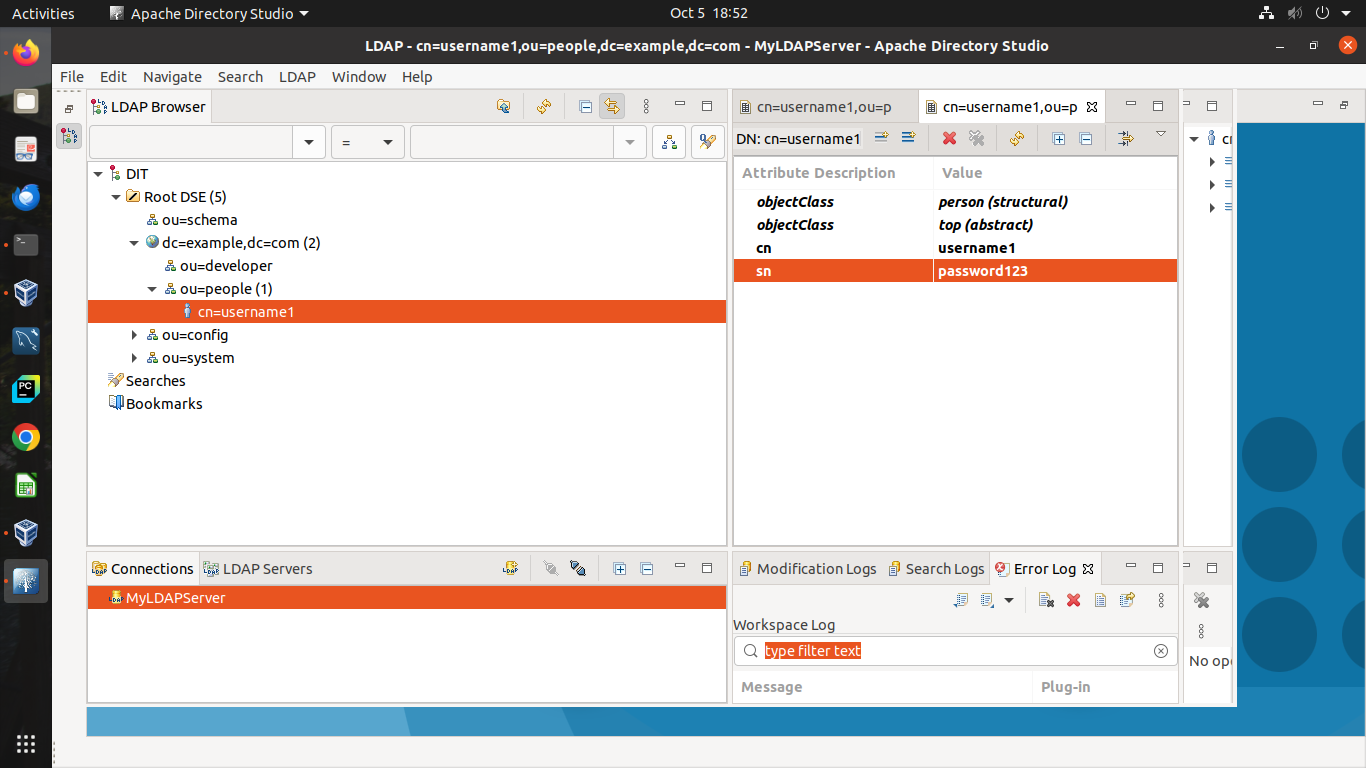Open the Apache Directory Studio app menu in top bar

pyautogui.click(x=209, y=13)
